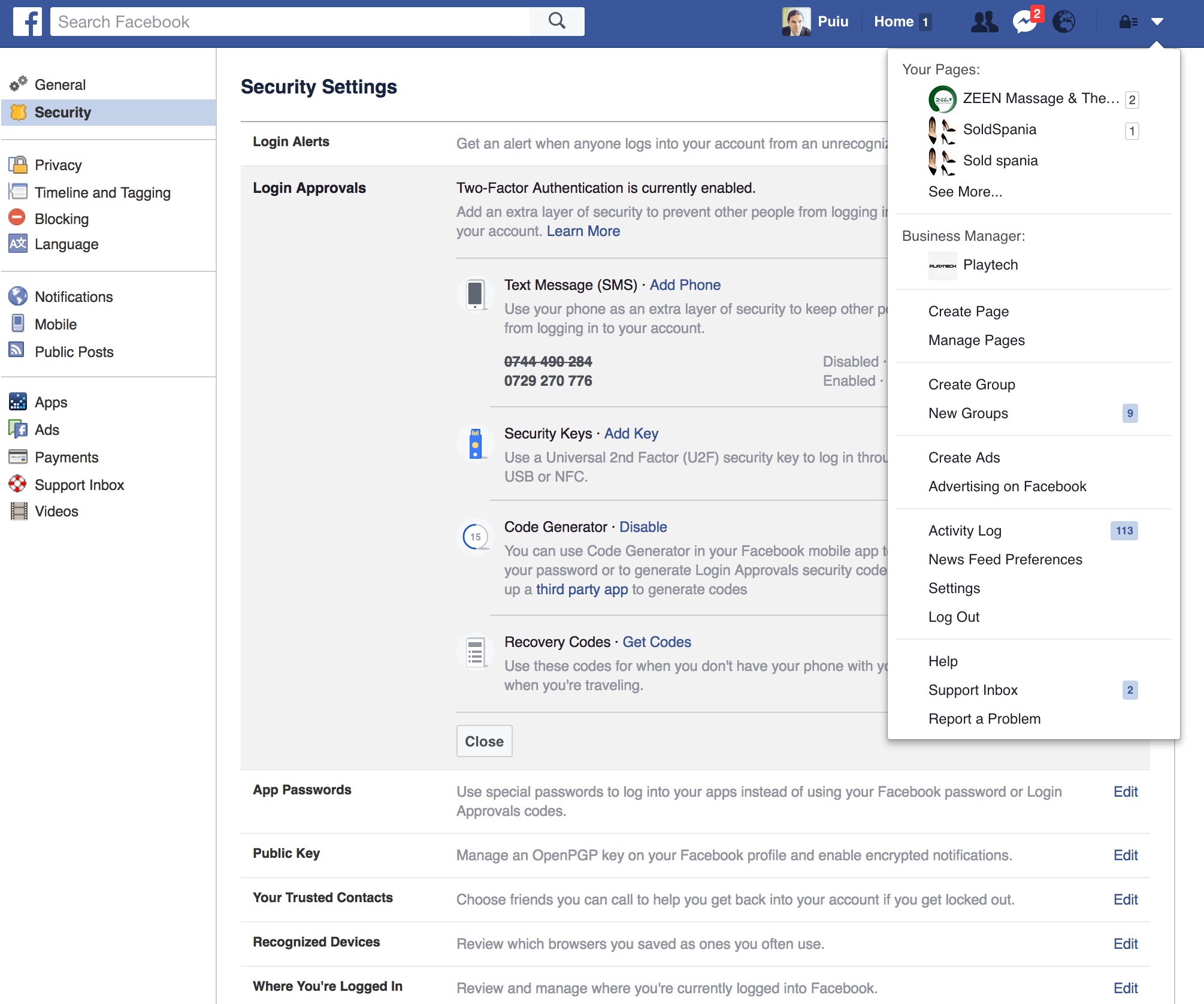
Task: Select Report a Problem
Action: [984, 719]
